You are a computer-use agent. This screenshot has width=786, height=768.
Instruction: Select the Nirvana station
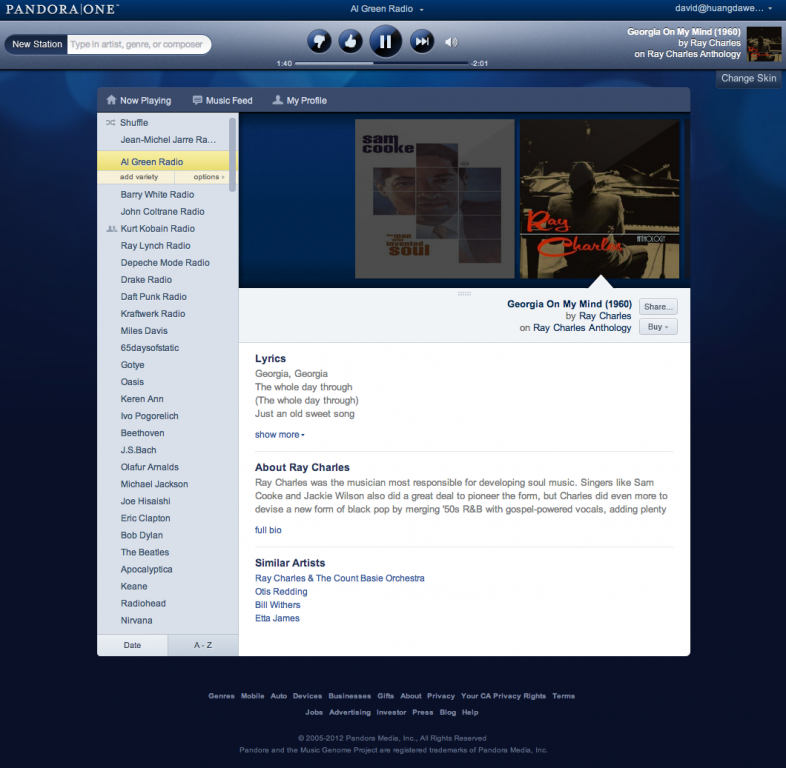pos(136,621)
